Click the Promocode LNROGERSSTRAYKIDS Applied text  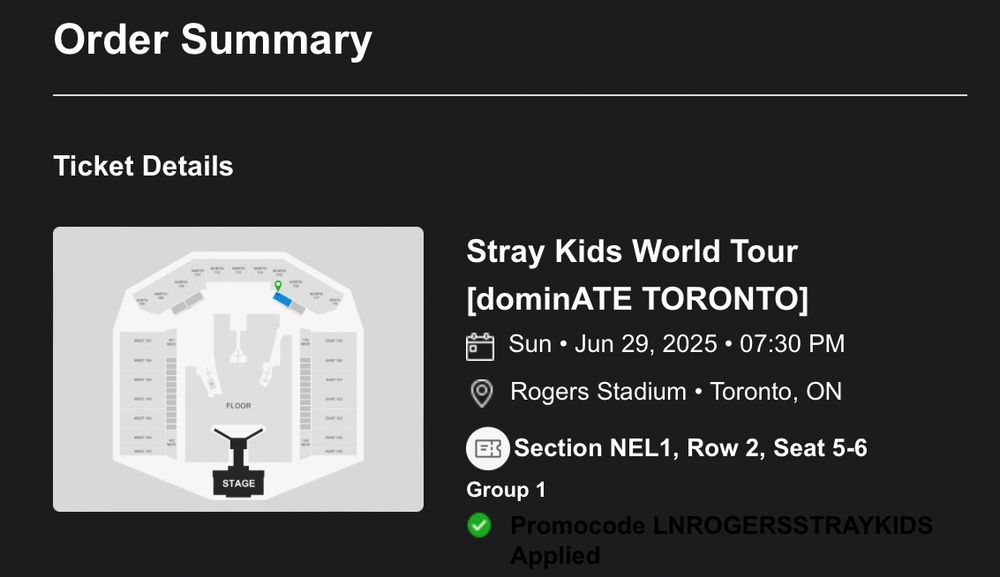click(x=720, y=539)
